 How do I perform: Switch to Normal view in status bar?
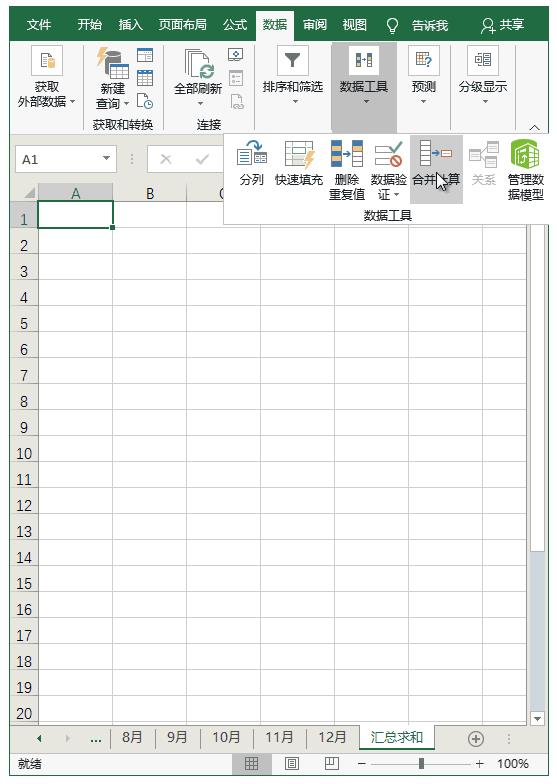[252, 764]
